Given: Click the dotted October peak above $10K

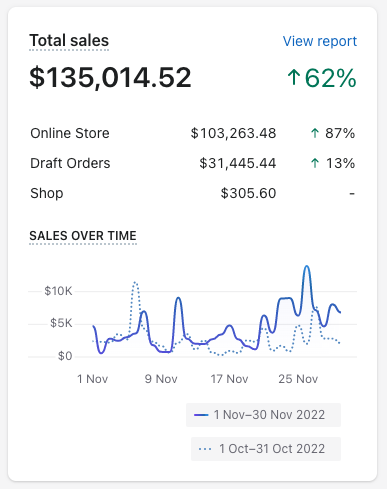Looking at the screenshot, I should [135, 283].
